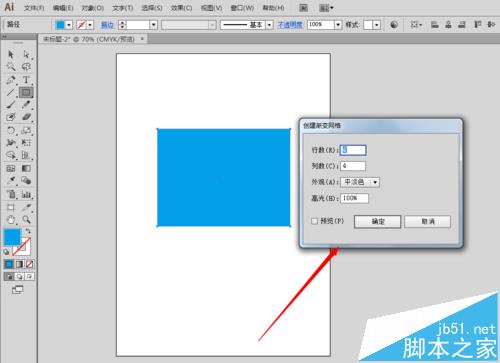Select the Line Segment tool

click(11, 92)
